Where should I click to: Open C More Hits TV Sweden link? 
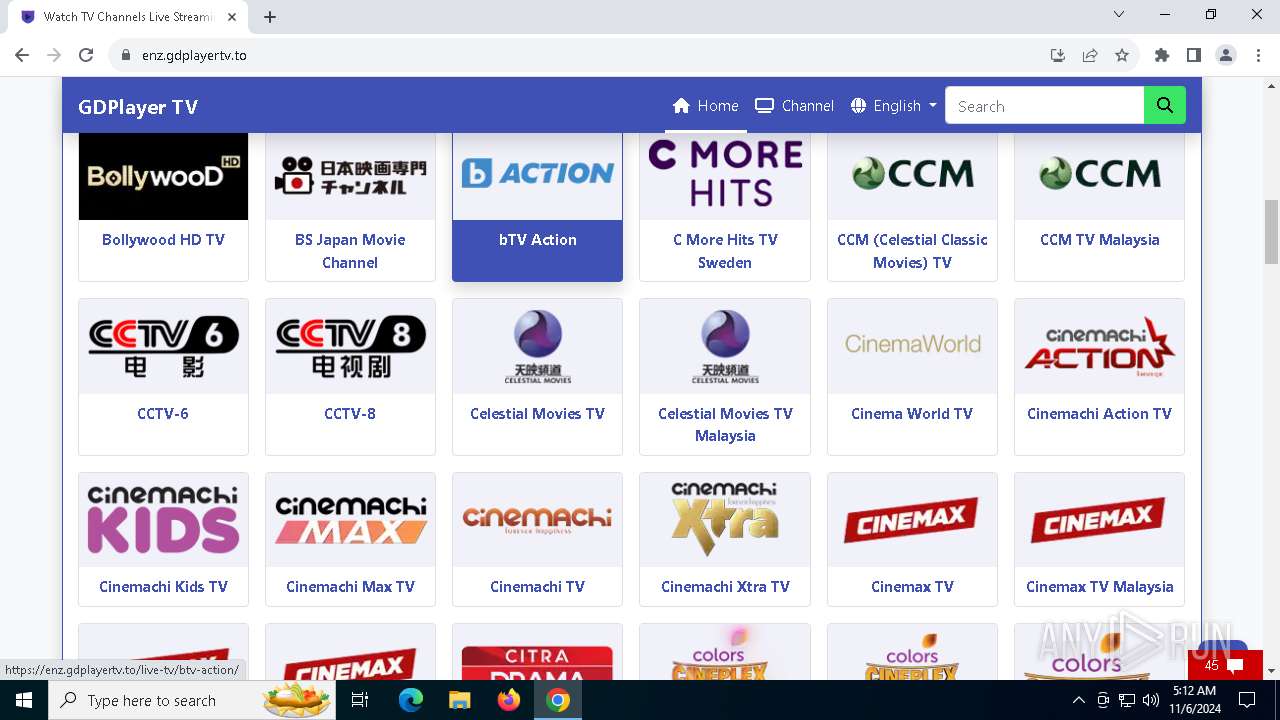click(725, 251)
